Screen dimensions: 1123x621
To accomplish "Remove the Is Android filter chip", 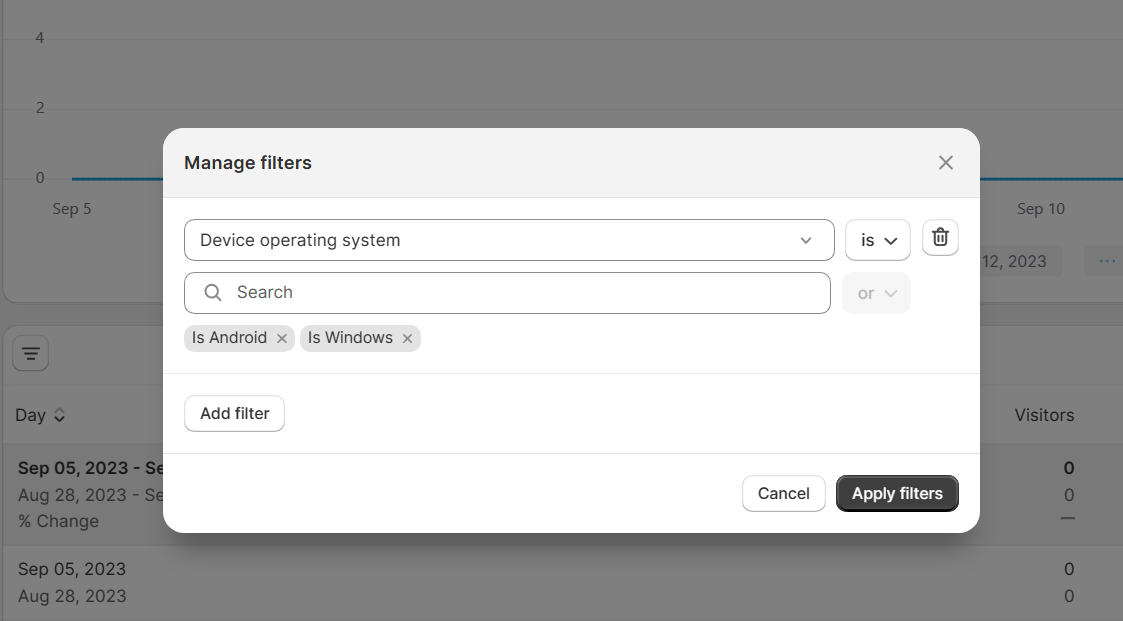I will tap(282, 339).
